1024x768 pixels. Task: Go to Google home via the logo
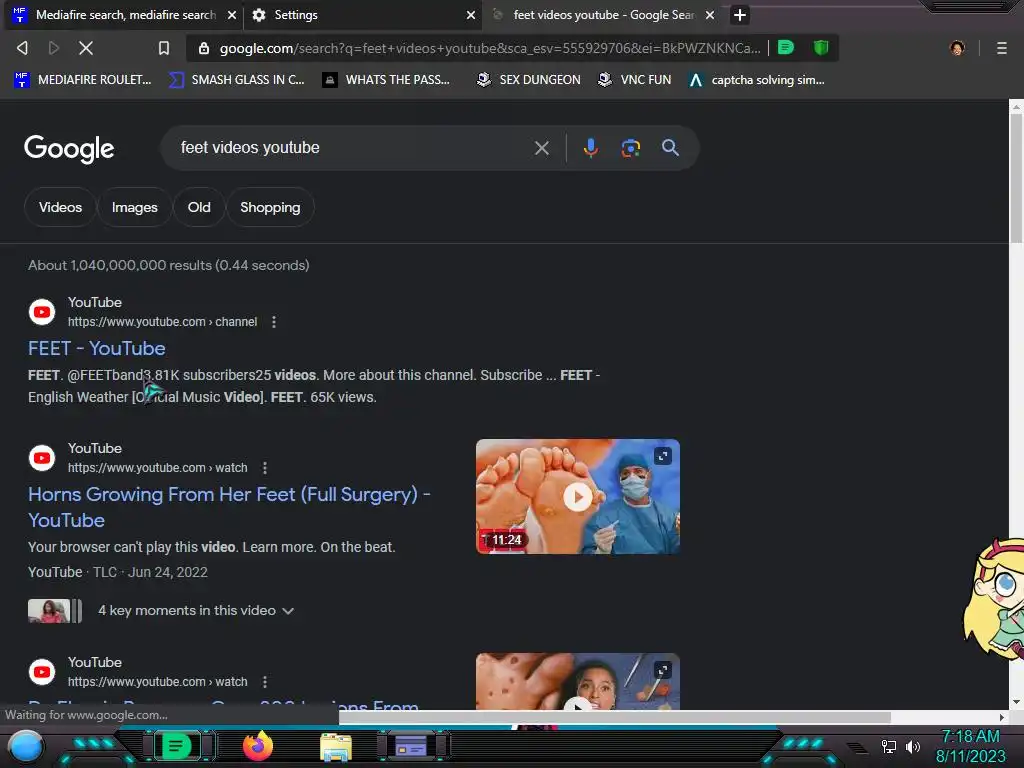(69, 149)
